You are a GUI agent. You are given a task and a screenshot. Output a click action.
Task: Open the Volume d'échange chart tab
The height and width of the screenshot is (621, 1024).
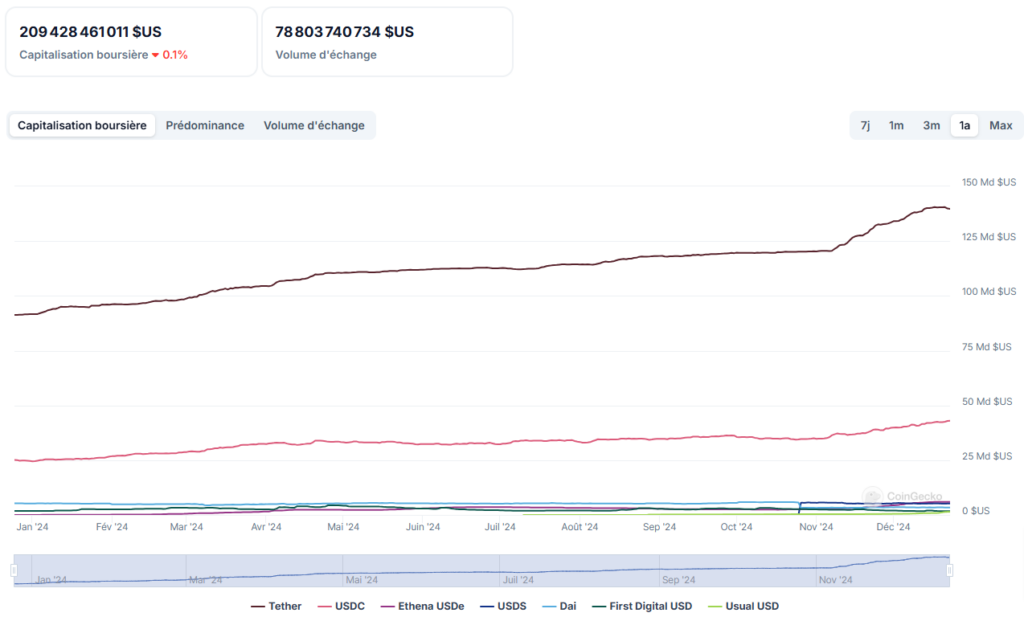point(314,125)
